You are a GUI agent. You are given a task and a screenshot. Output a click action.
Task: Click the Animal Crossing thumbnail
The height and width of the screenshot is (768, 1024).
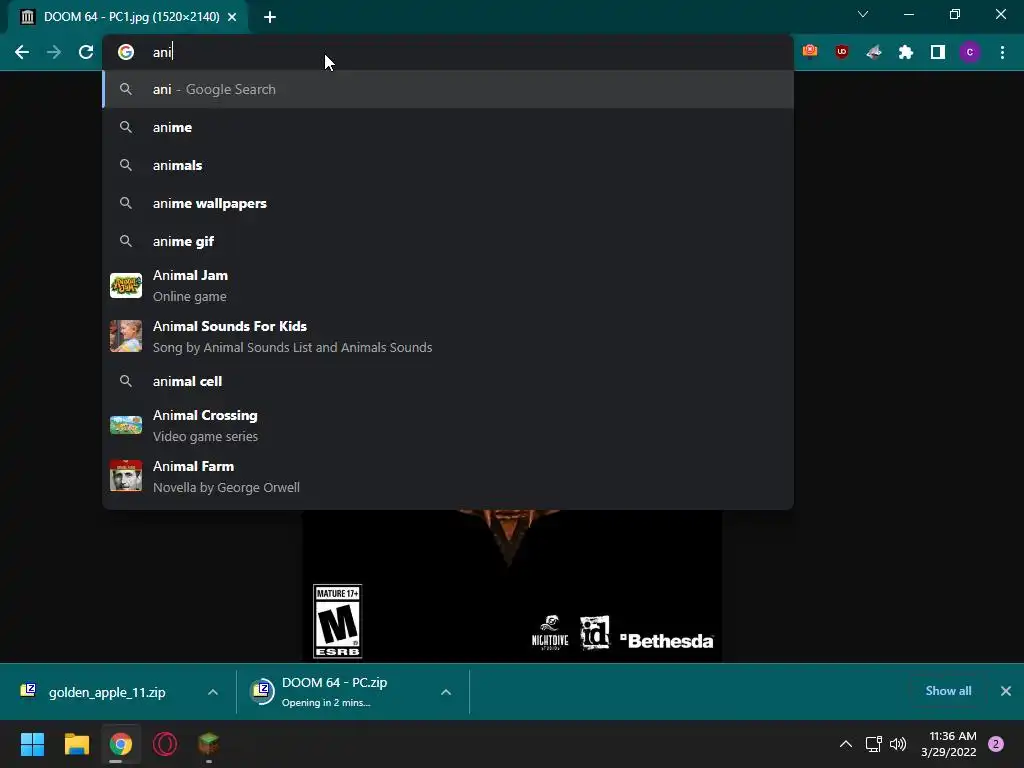(x=126, y=425)
